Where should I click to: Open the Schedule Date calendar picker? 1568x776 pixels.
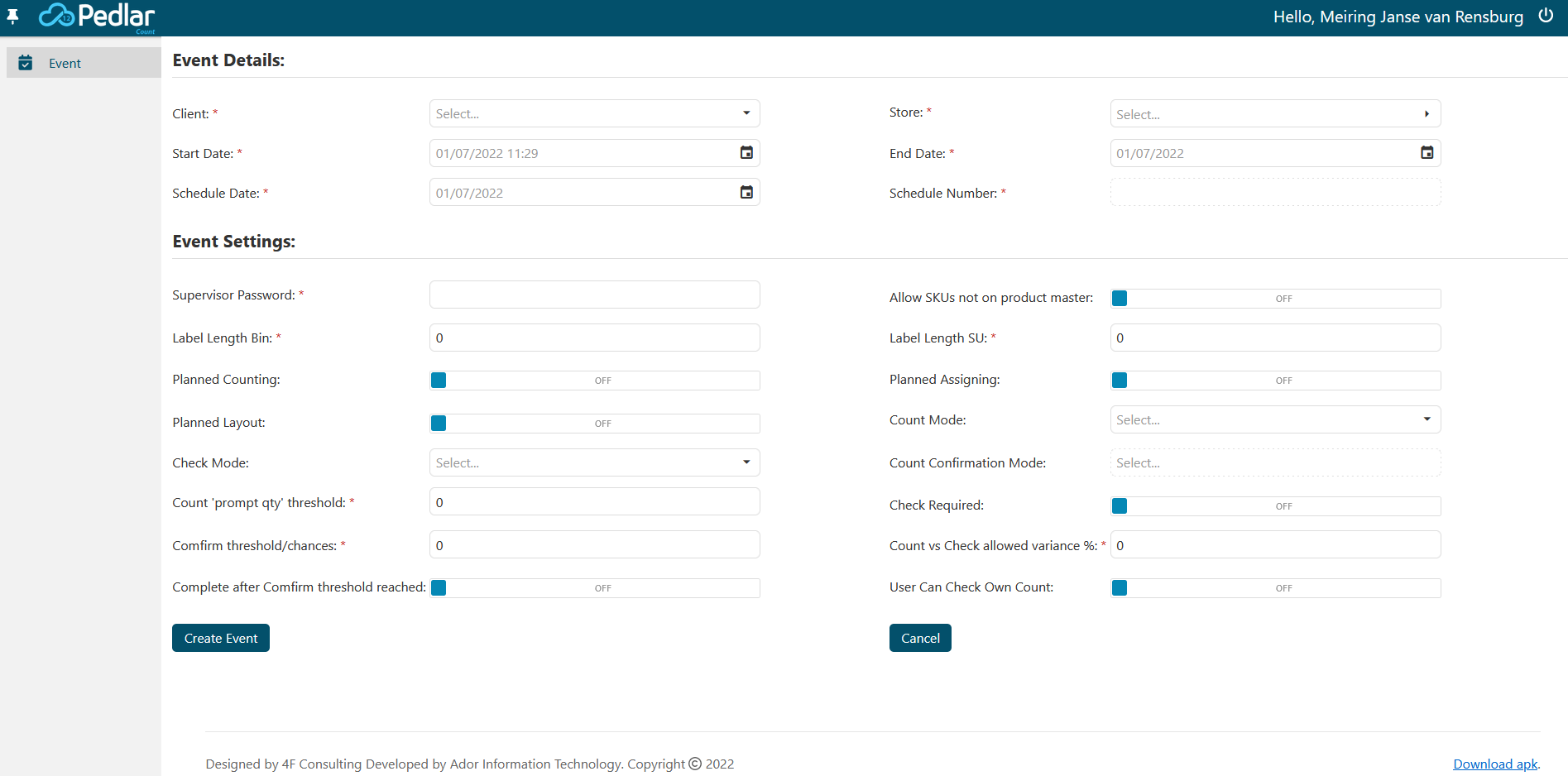[x=746, y=193]
